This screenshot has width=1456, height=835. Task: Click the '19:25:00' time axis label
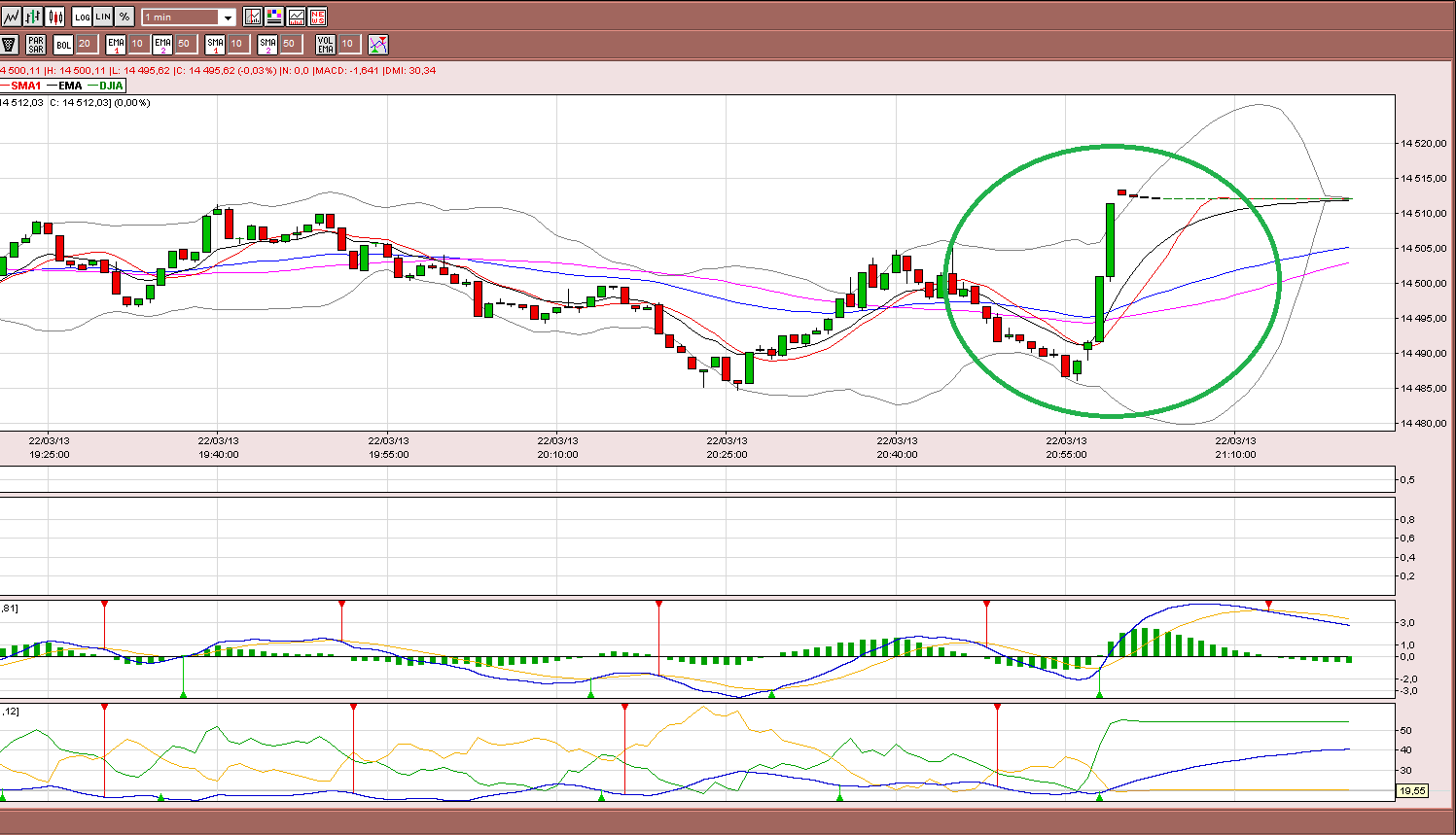(x=50, y=454)
